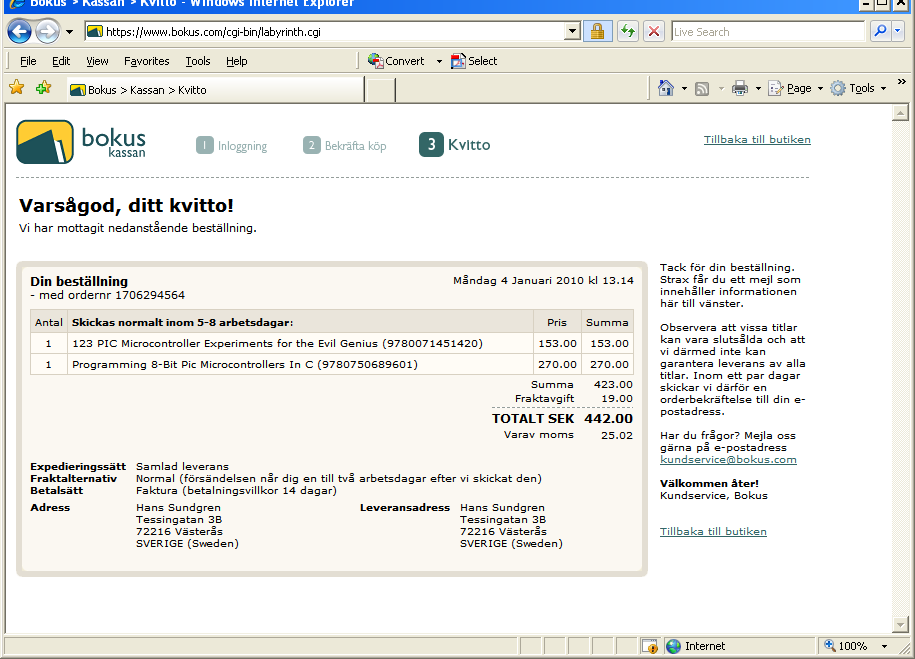Click the Select toolbar button
Image resolution: width=915 pixels, height=659 pixels.
(474, 61)
